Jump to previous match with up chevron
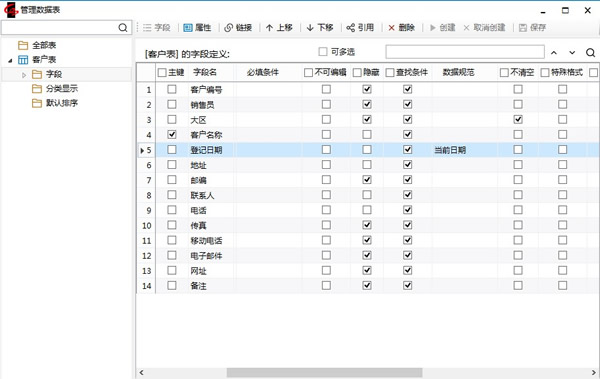 click(x=554, y=52)
